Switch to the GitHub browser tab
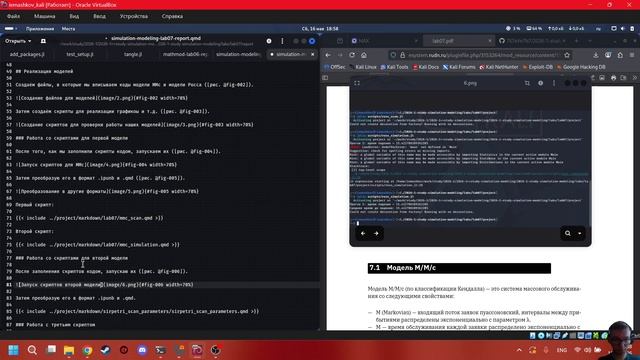This screenshot has height=360, width=640. [532, 41]
